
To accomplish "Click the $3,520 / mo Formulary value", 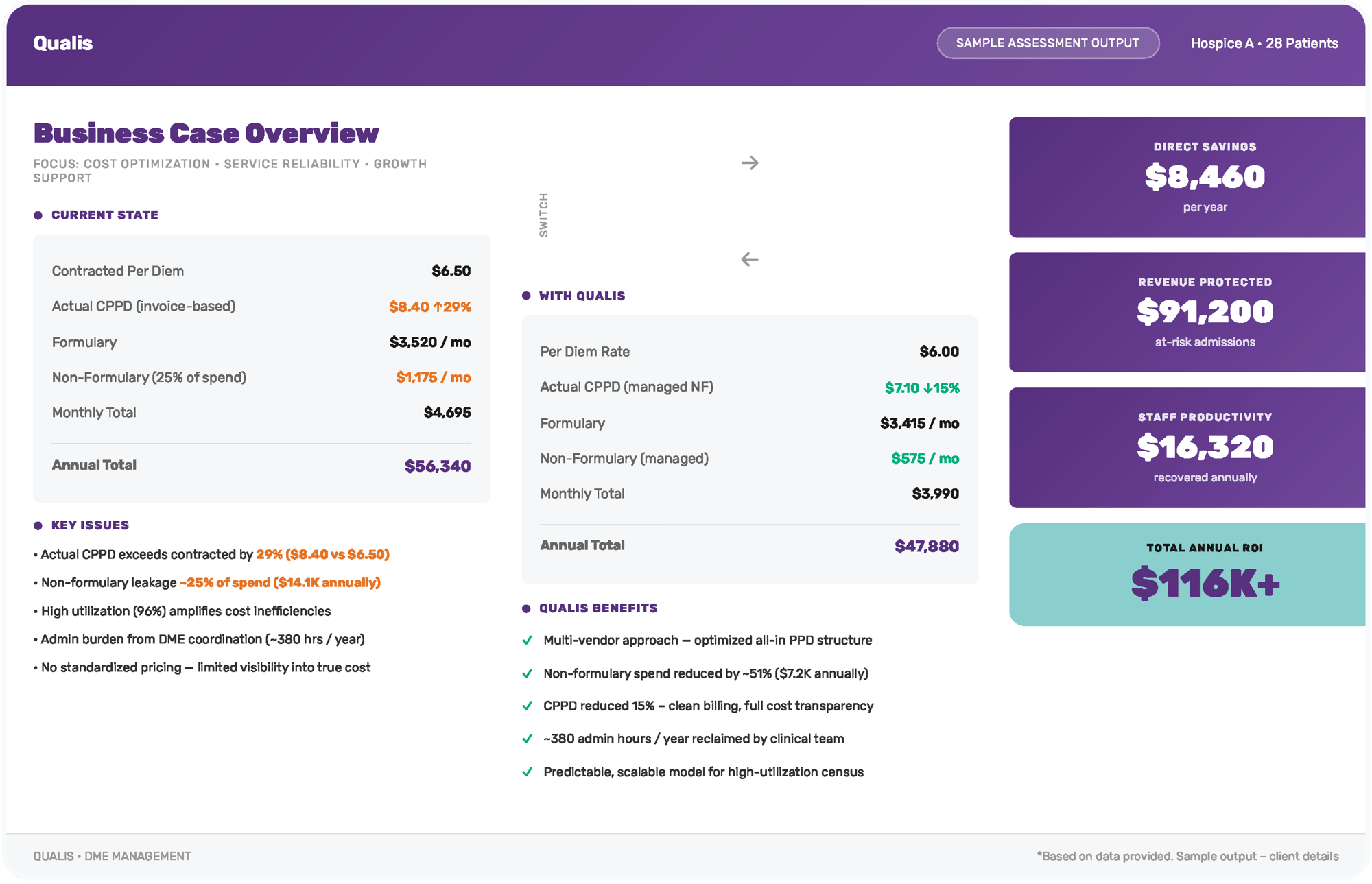I will 430,342.
